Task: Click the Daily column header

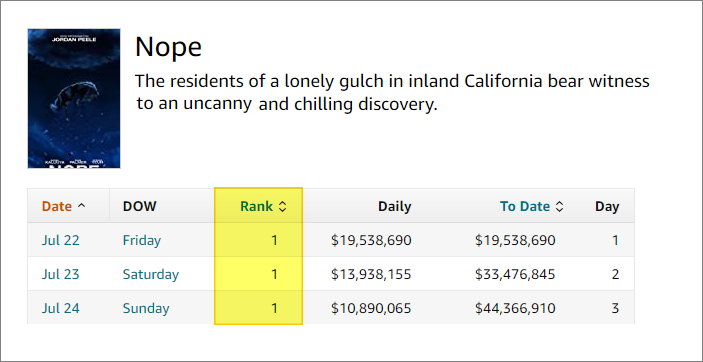Action: [x=395, y=206]
